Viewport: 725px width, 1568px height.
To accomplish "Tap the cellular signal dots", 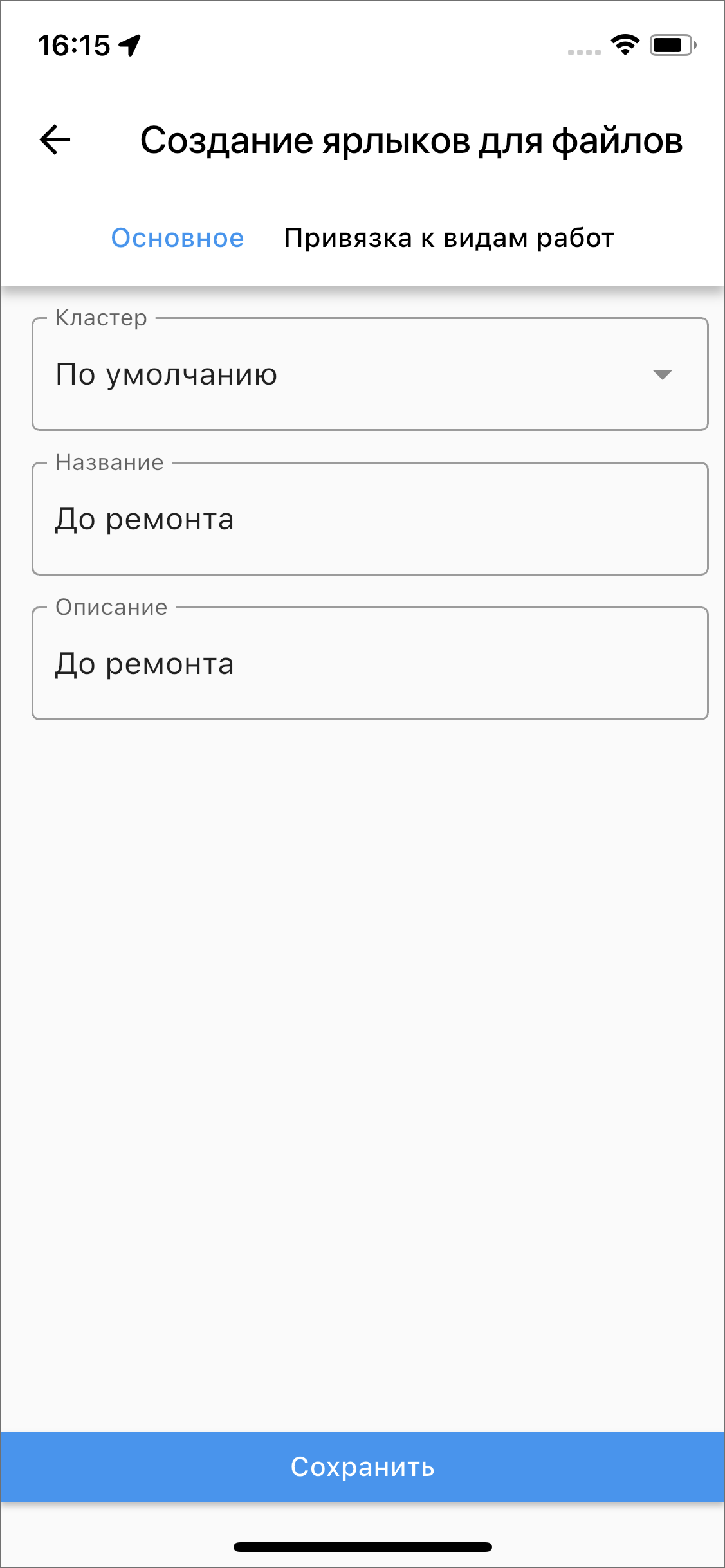I will [584, 52].
